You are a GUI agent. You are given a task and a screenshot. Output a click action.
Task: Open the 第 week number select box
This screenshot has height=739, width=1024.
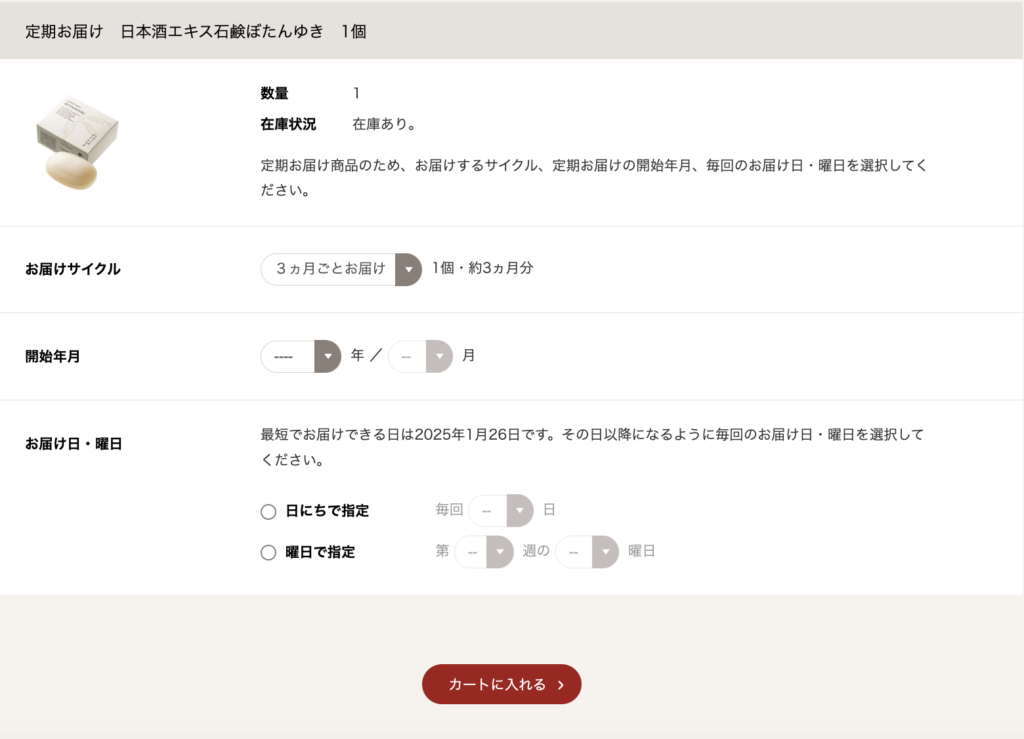click(484, 552)
